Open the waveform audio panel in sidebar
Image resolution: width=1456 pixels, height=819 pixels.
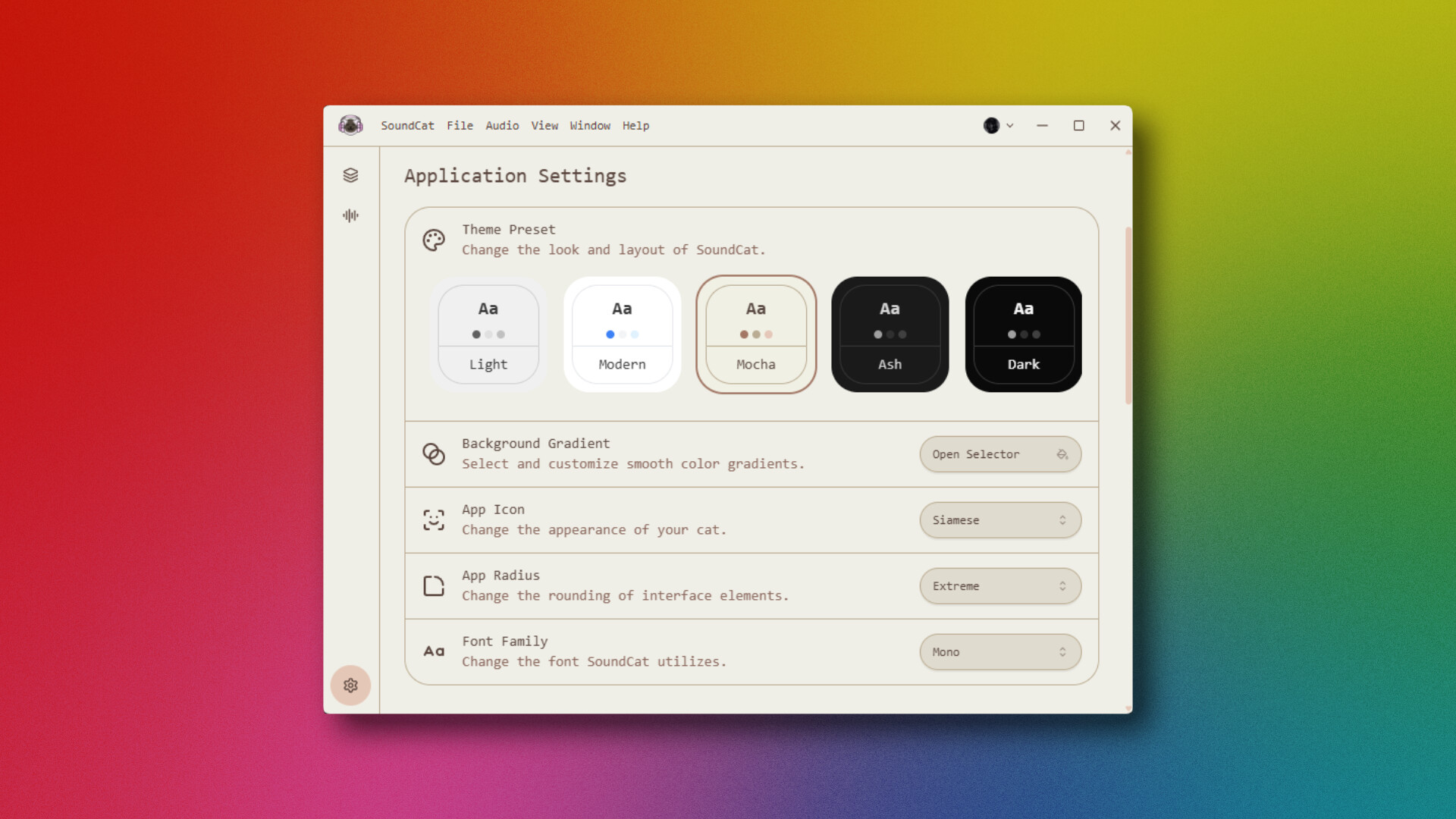(350, 215)
